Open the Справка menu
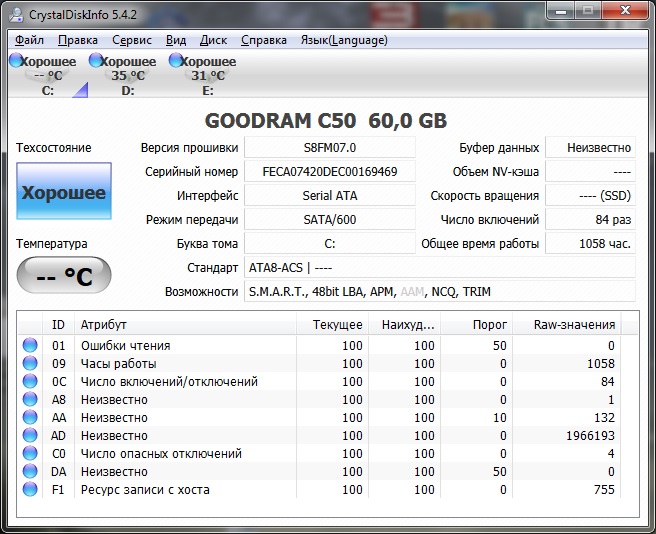 coord(264,40)
